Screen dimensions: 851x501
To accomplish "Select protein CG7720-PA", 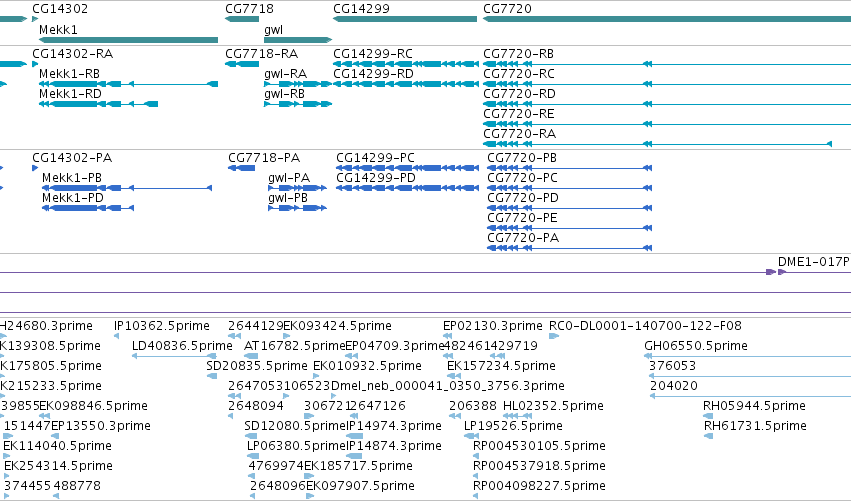I will pos(523,238).
